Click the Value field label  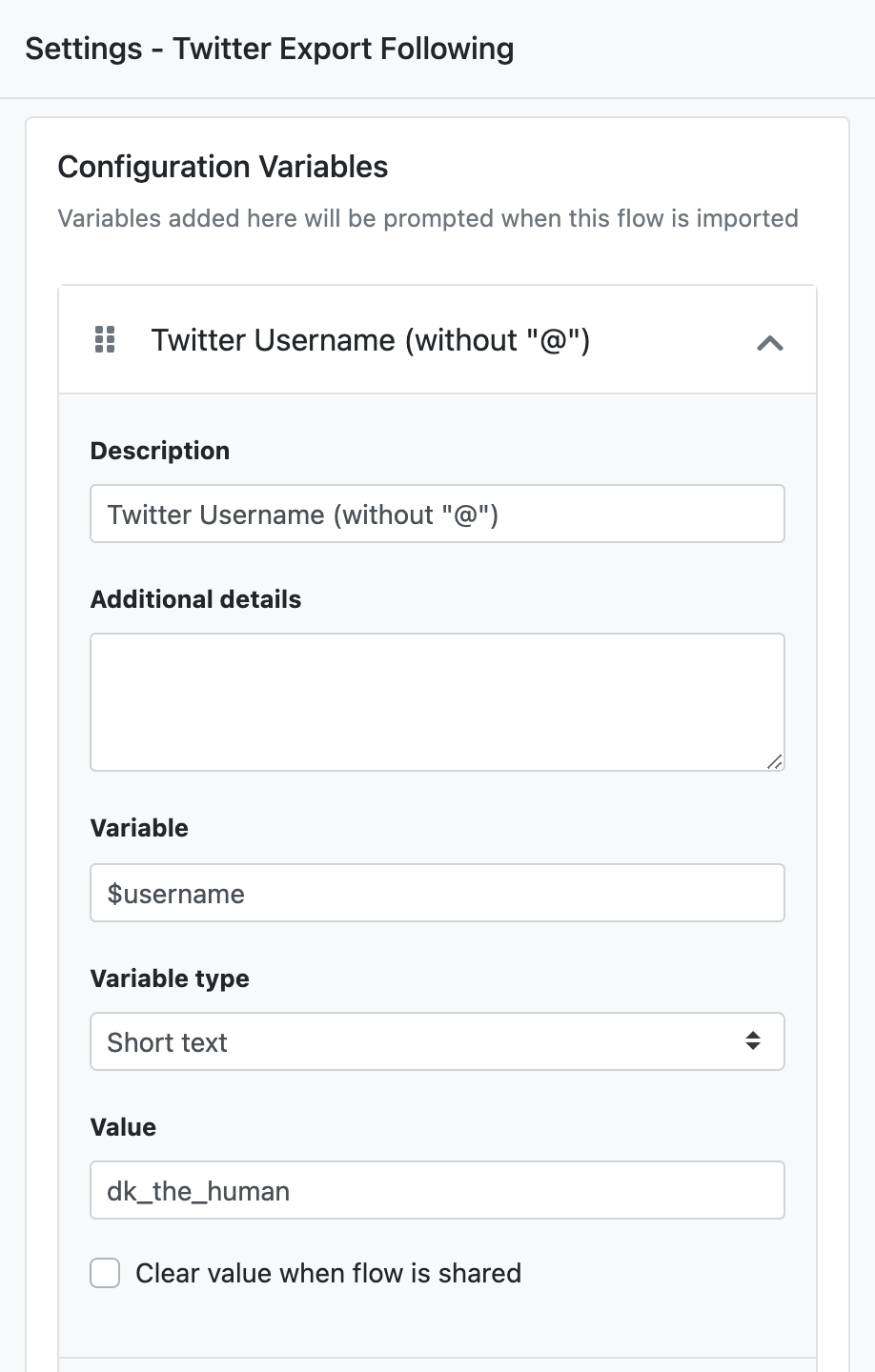(123, 1127)
